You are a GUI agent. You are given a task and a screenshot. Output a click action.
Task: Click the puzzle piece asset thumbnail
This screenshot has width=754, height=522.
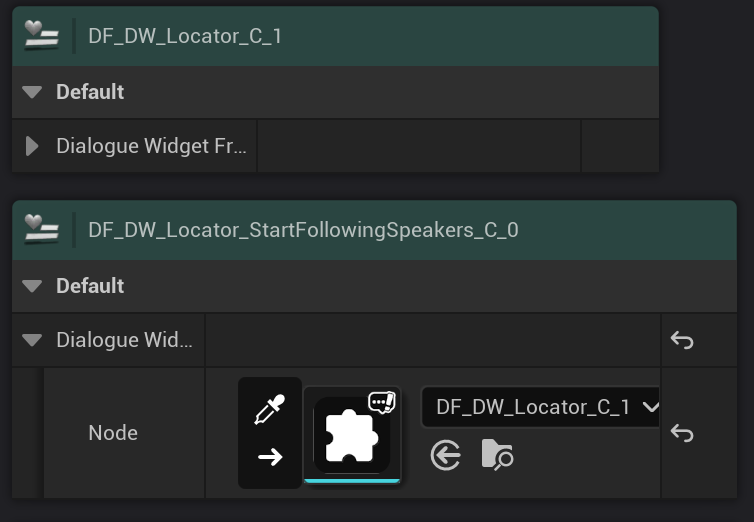point(351,436)
